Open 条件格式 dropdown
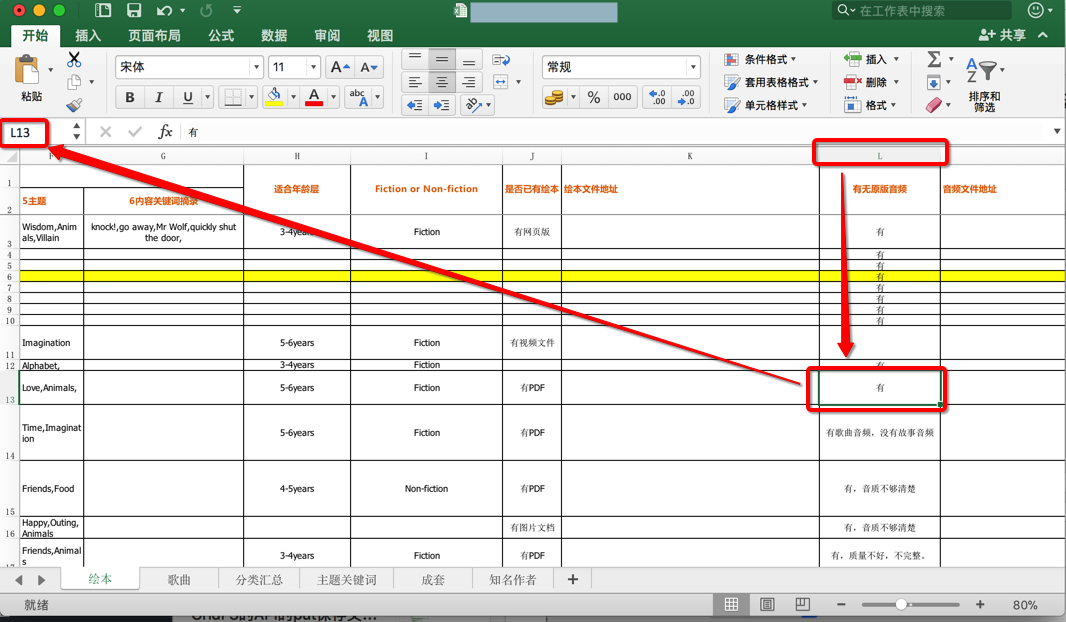The width and height of the screenshot is (1066, 622). tap(760, 59)
